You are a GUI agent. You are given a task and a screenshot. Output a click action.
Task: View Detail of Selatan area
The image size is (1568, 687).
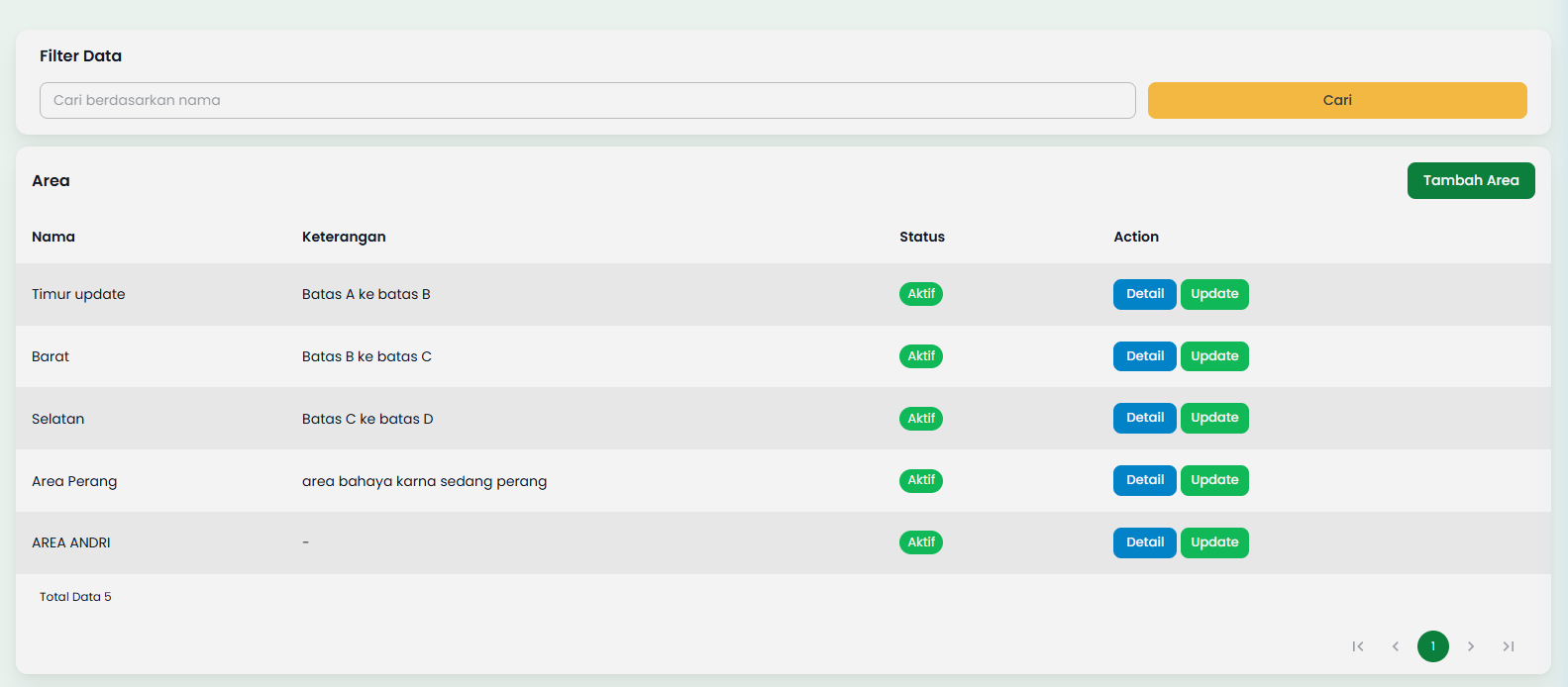tap(1145, 418)
